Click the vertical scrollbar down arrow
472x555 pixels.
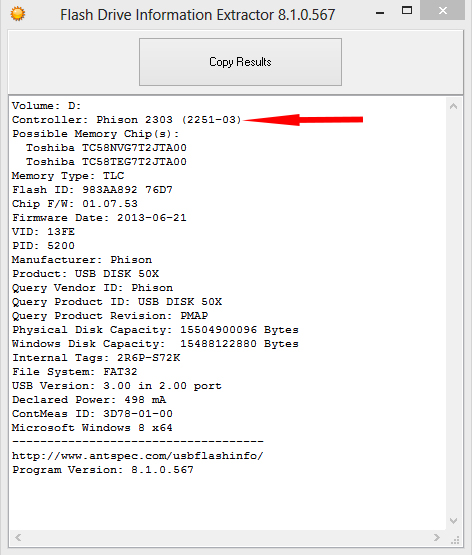tap(454, 521)
